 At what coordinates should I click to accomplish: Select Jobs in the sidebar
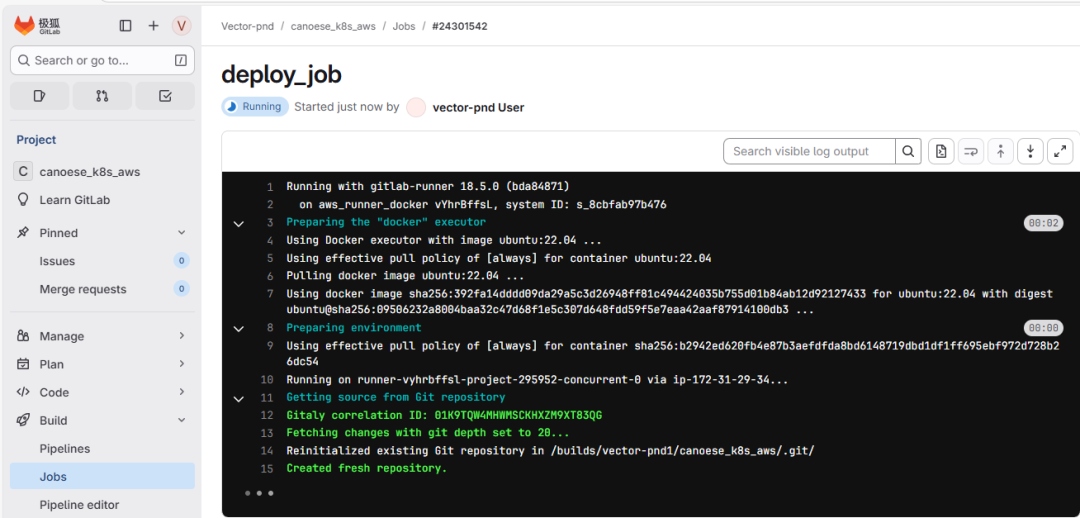pos(103,477)
